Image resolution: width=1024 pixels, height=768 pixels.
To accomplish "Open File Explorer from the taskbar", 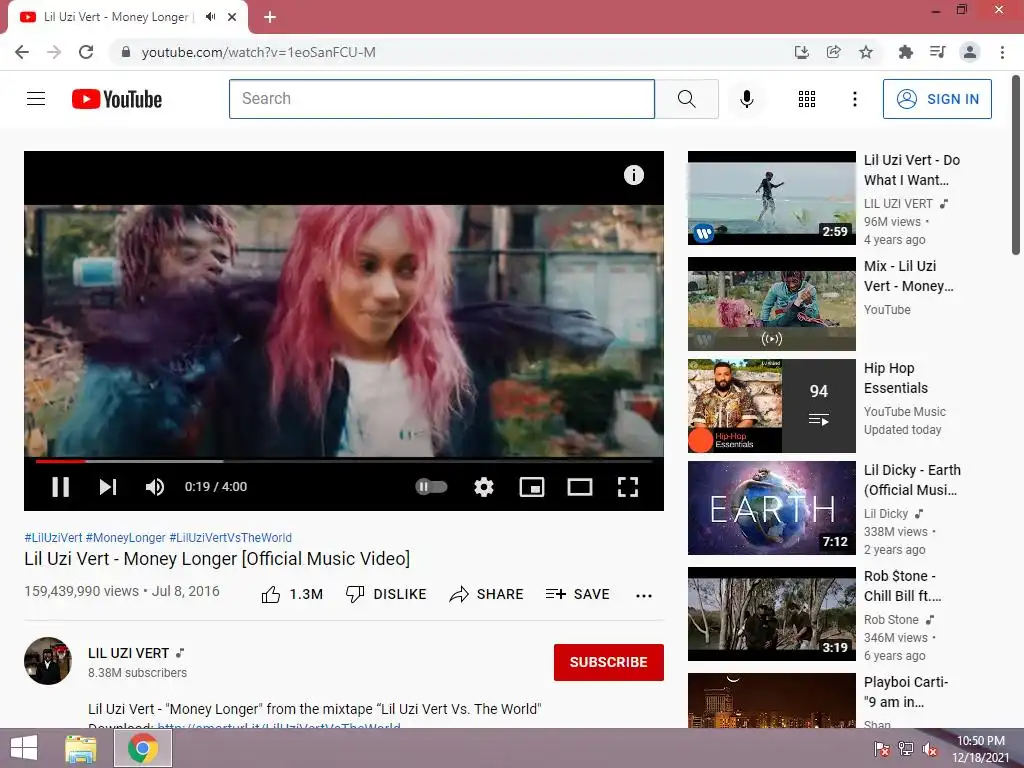I will coord(81,748).
